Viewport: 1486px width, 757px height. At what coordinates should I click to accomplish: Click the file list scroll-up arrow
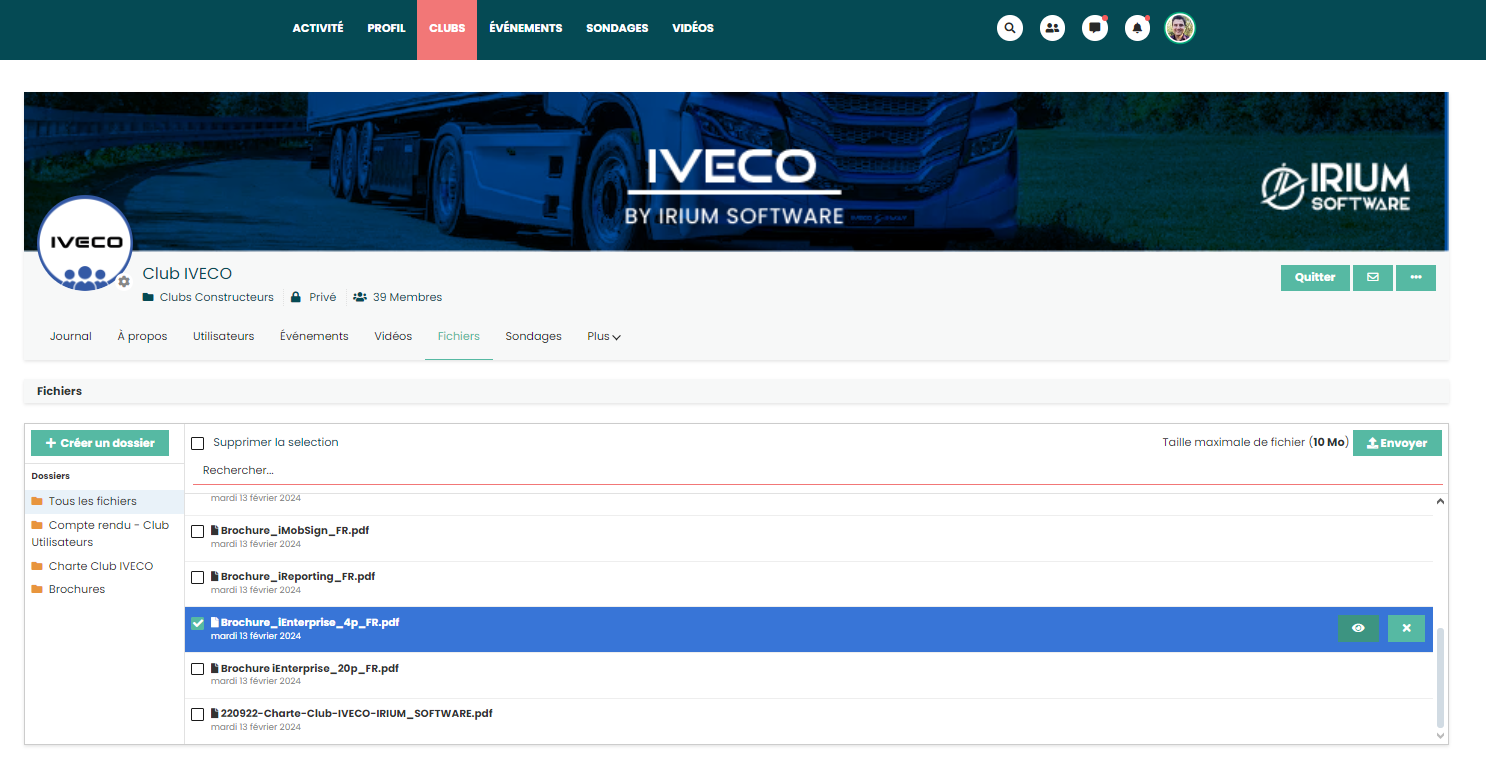click(x=1440, y=501)
